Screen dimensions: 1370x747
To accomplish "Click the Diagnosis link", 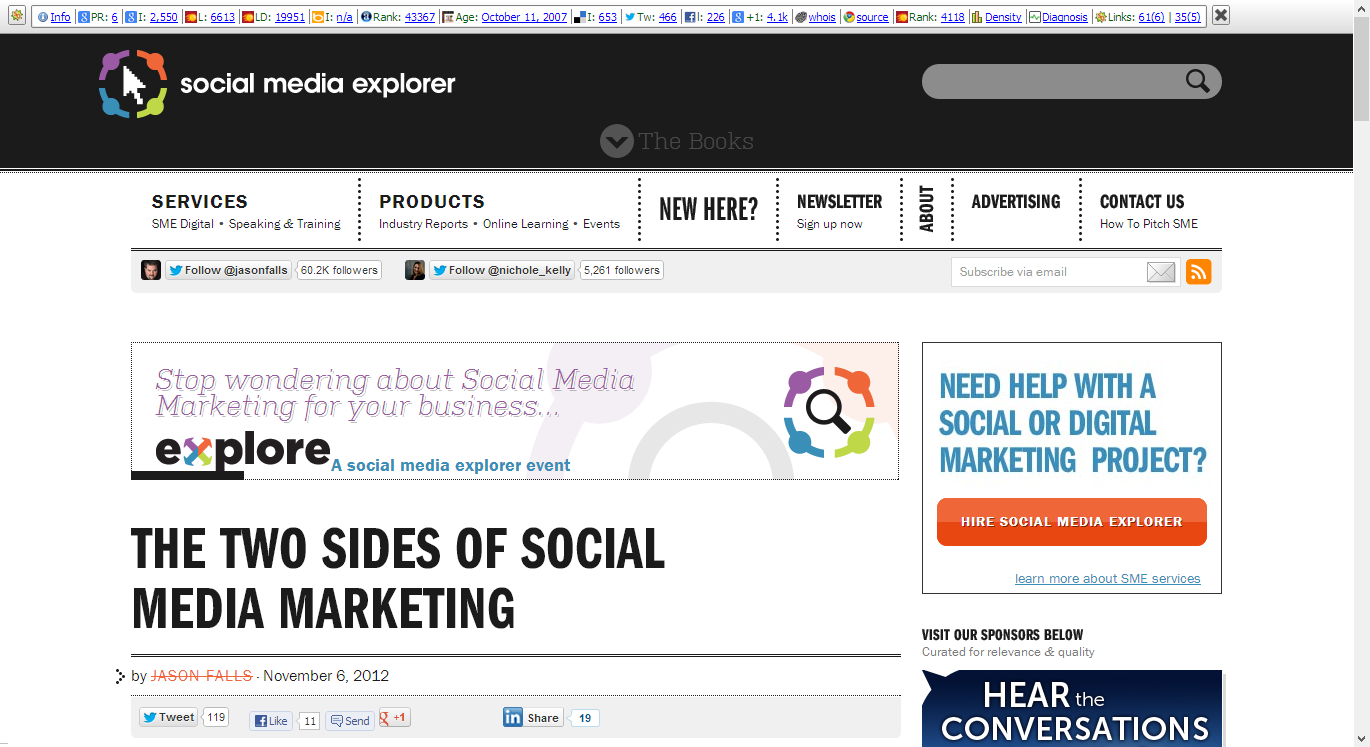I will (1064, 17).
